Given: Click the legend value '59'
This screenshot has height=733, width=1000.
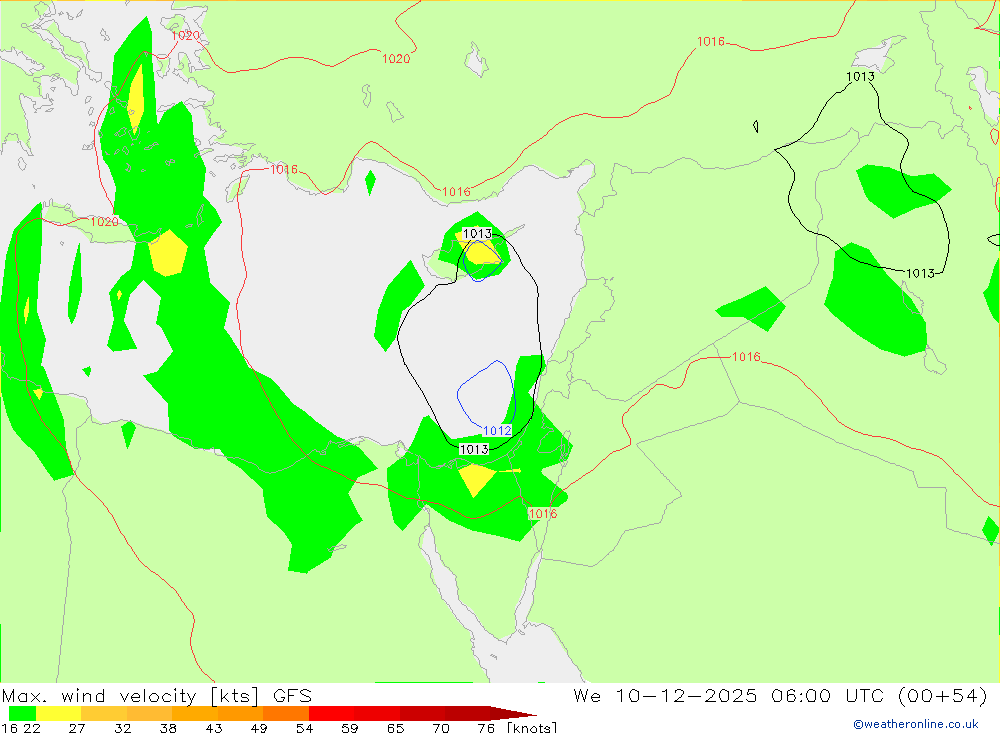Looking at the screenshot, I should 349,728.
